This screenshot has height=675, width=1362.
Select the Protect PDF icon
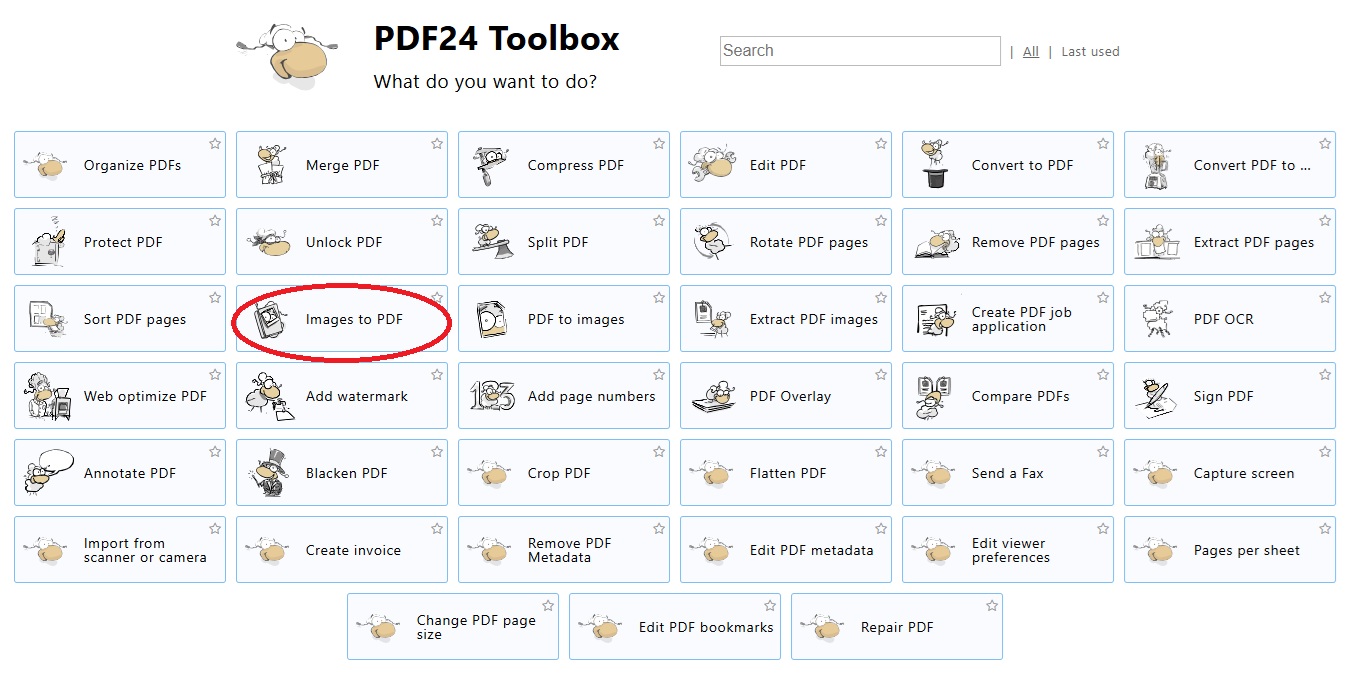[x=47, y=243]
